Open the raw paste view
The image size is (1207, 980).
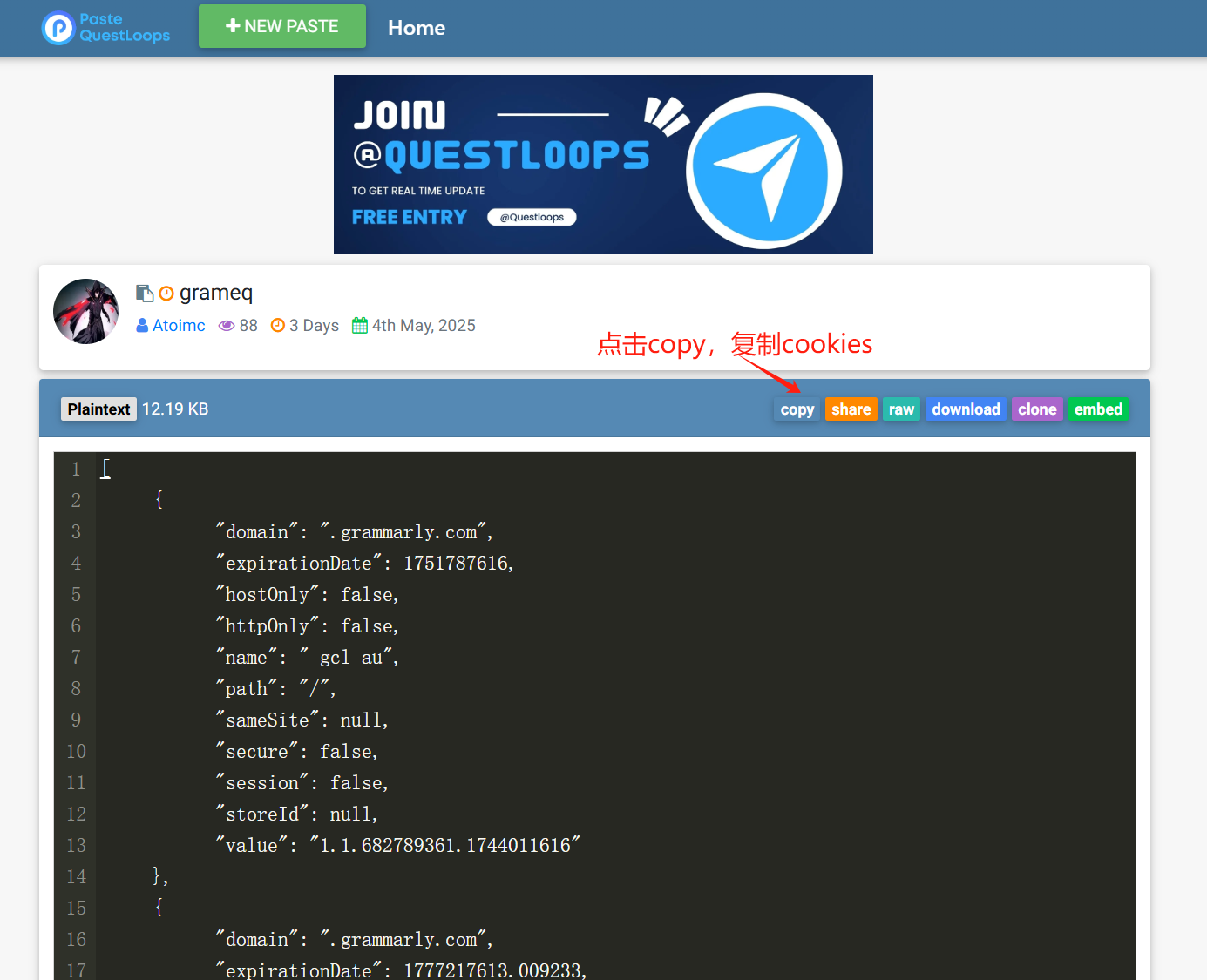tap(901, 409)
